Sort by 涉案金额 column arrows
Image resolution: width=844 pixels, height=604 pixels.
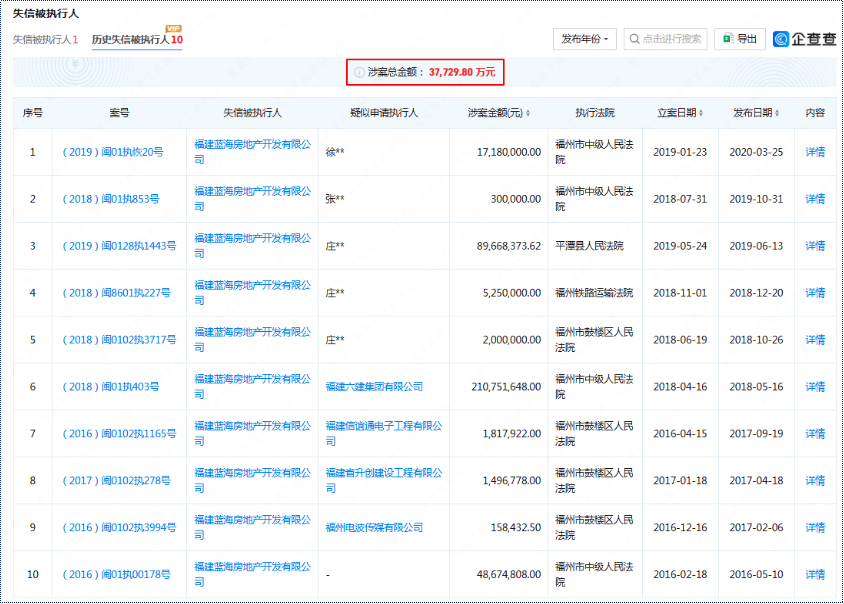point(528,113)
